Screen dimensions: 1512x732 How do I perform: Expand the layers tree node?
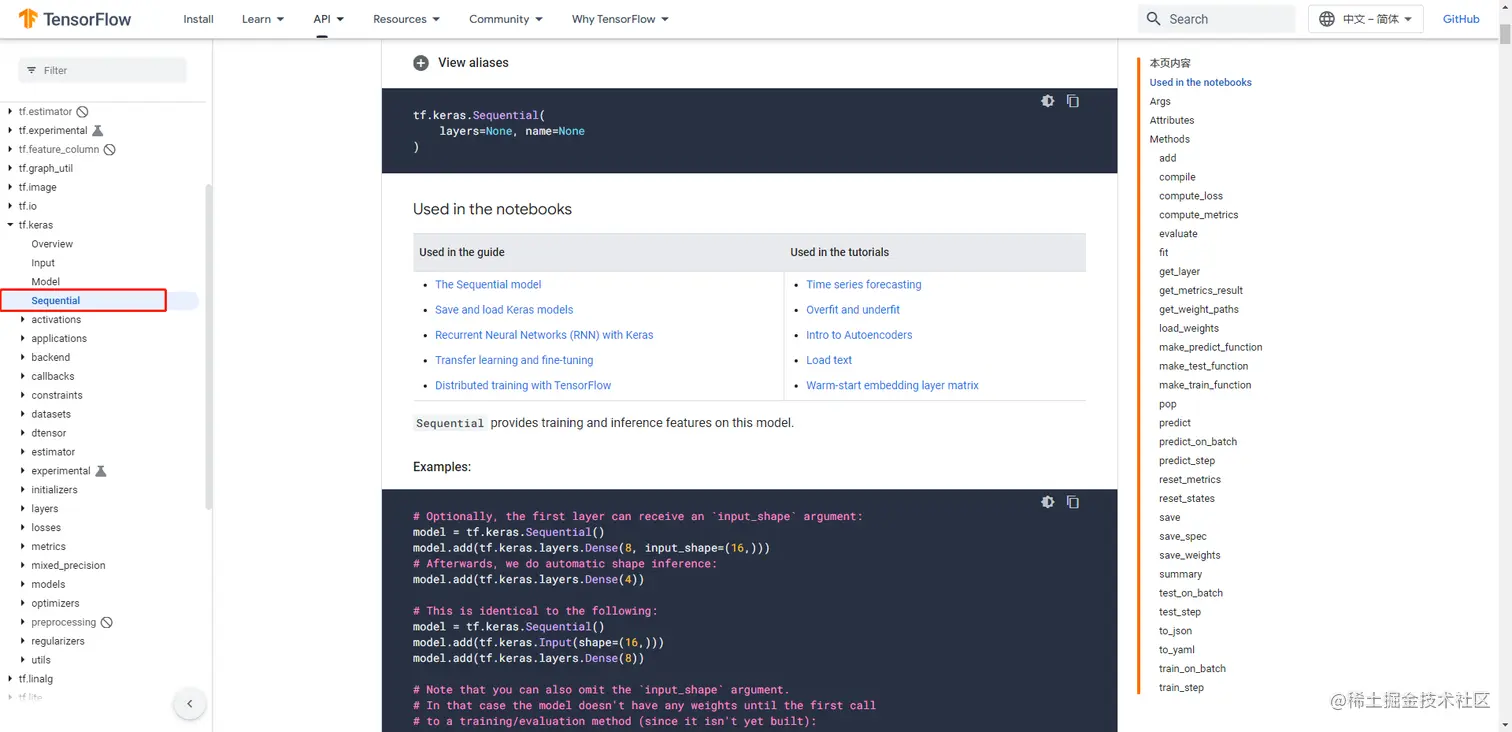pos(23,509)
